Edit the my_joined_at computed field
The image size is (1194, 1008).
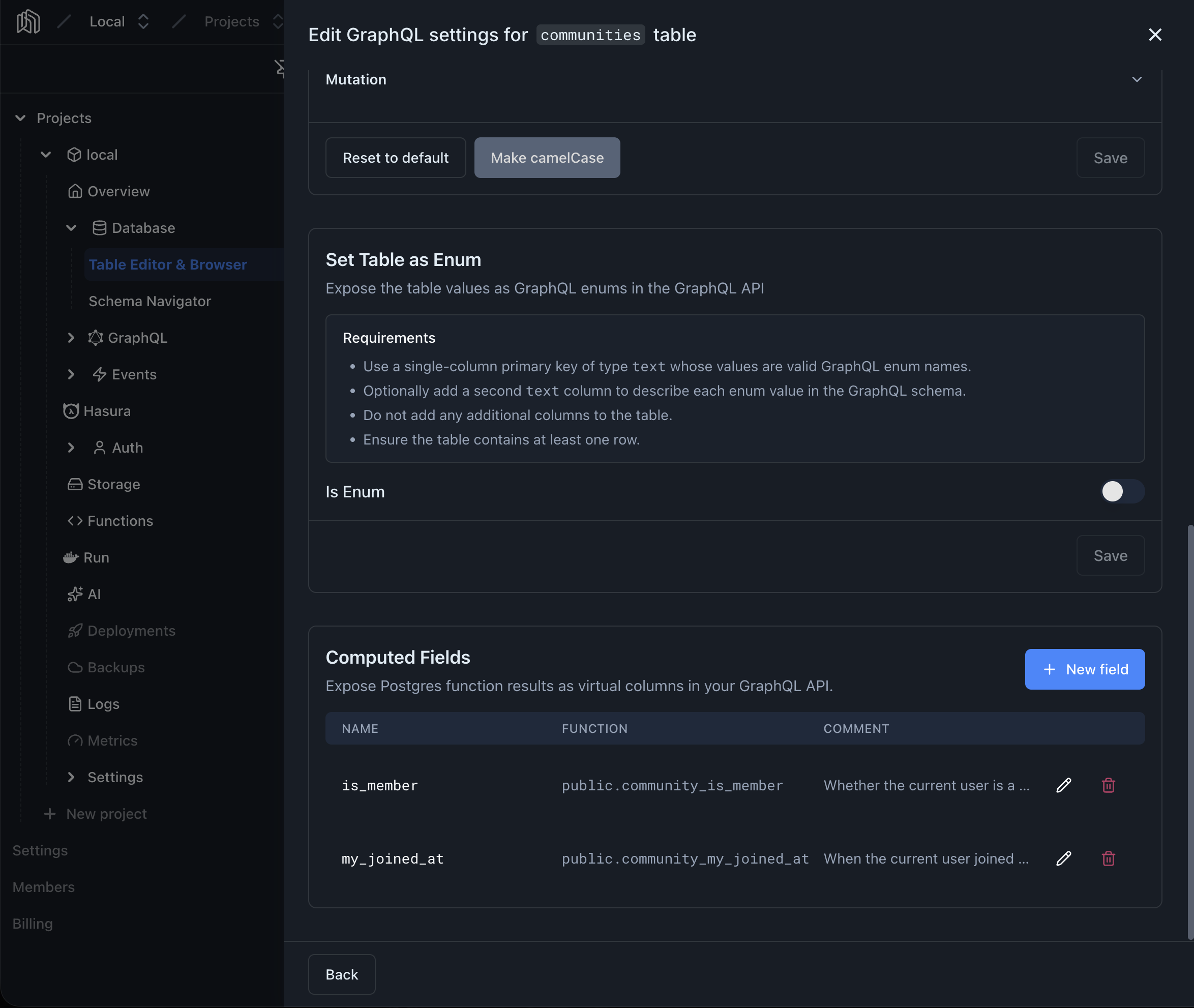click(x=1063, y=858)
